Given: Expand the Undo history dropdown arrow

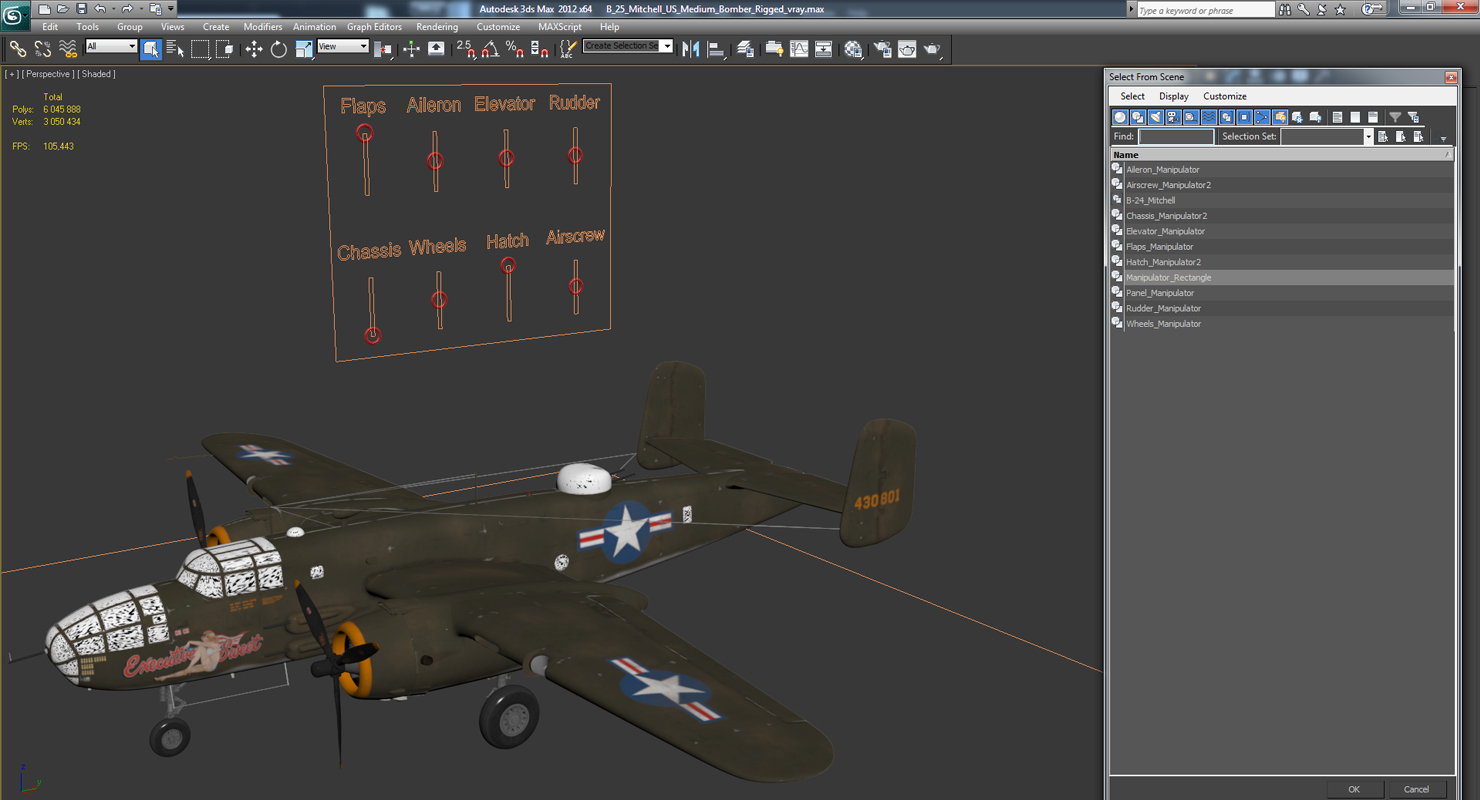Looking at the screenshot, I should click(112, 9).
